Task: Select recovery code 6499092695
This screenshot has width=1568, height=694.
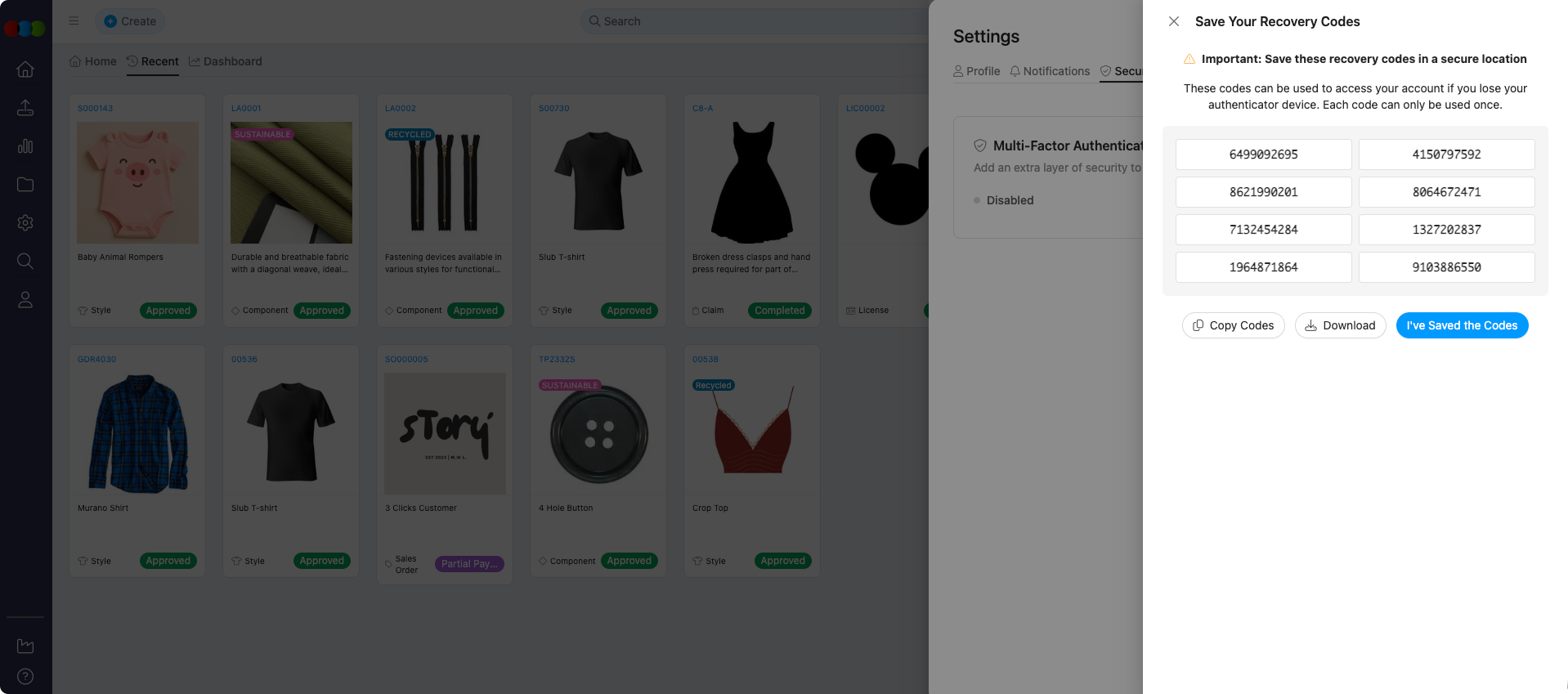Action: coord(1263,154)
